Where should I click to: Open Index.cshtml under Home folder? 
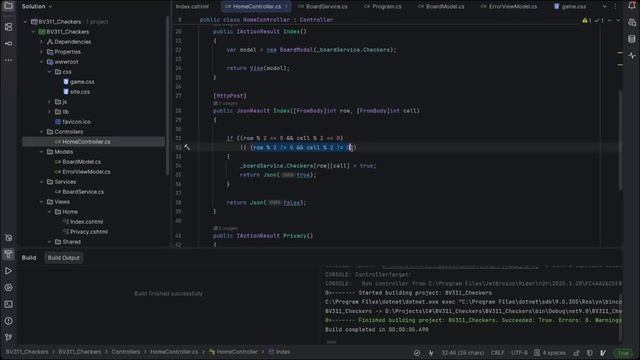click(x=86, y=222)
